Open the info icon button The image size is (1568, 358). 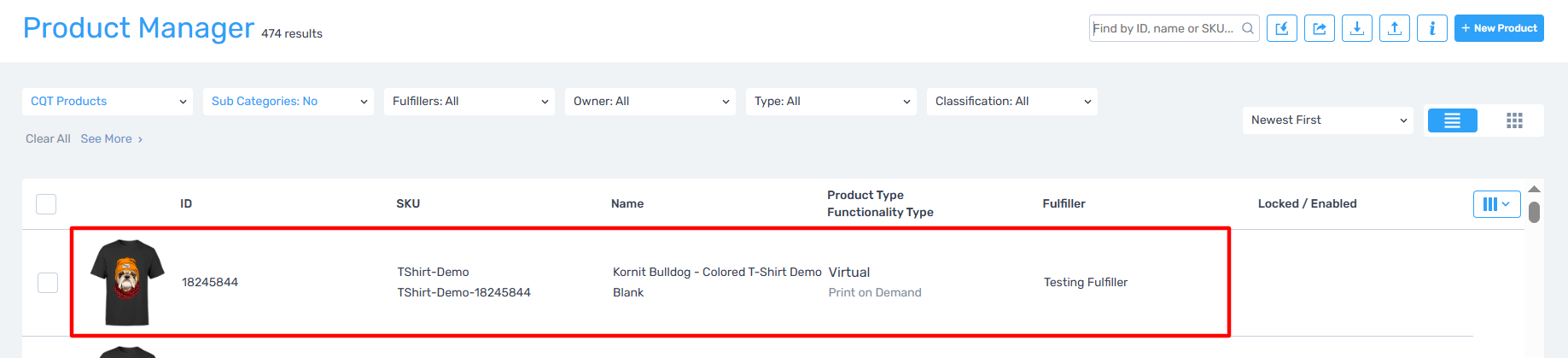[1431, 28]
